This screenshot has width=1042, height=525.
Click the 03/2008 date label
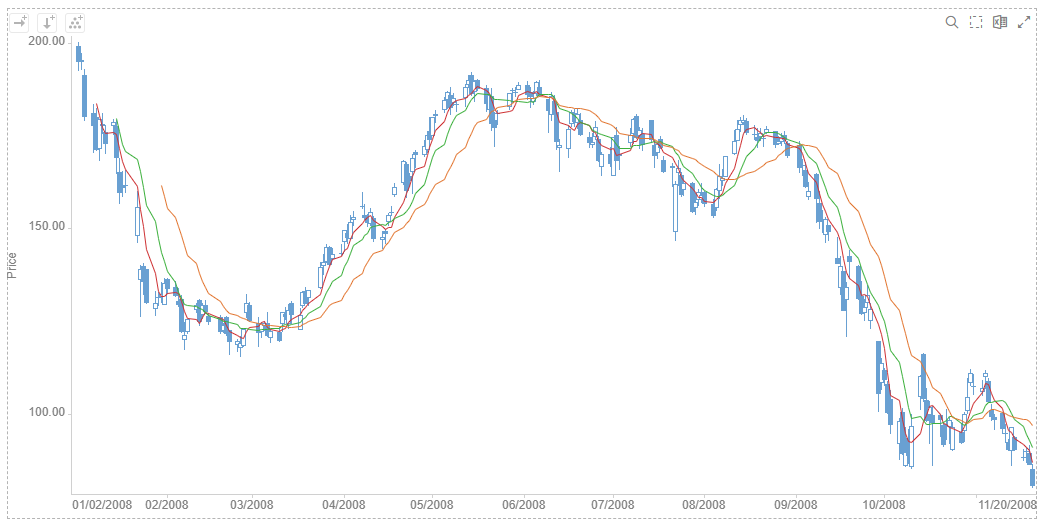click(252, 505)
